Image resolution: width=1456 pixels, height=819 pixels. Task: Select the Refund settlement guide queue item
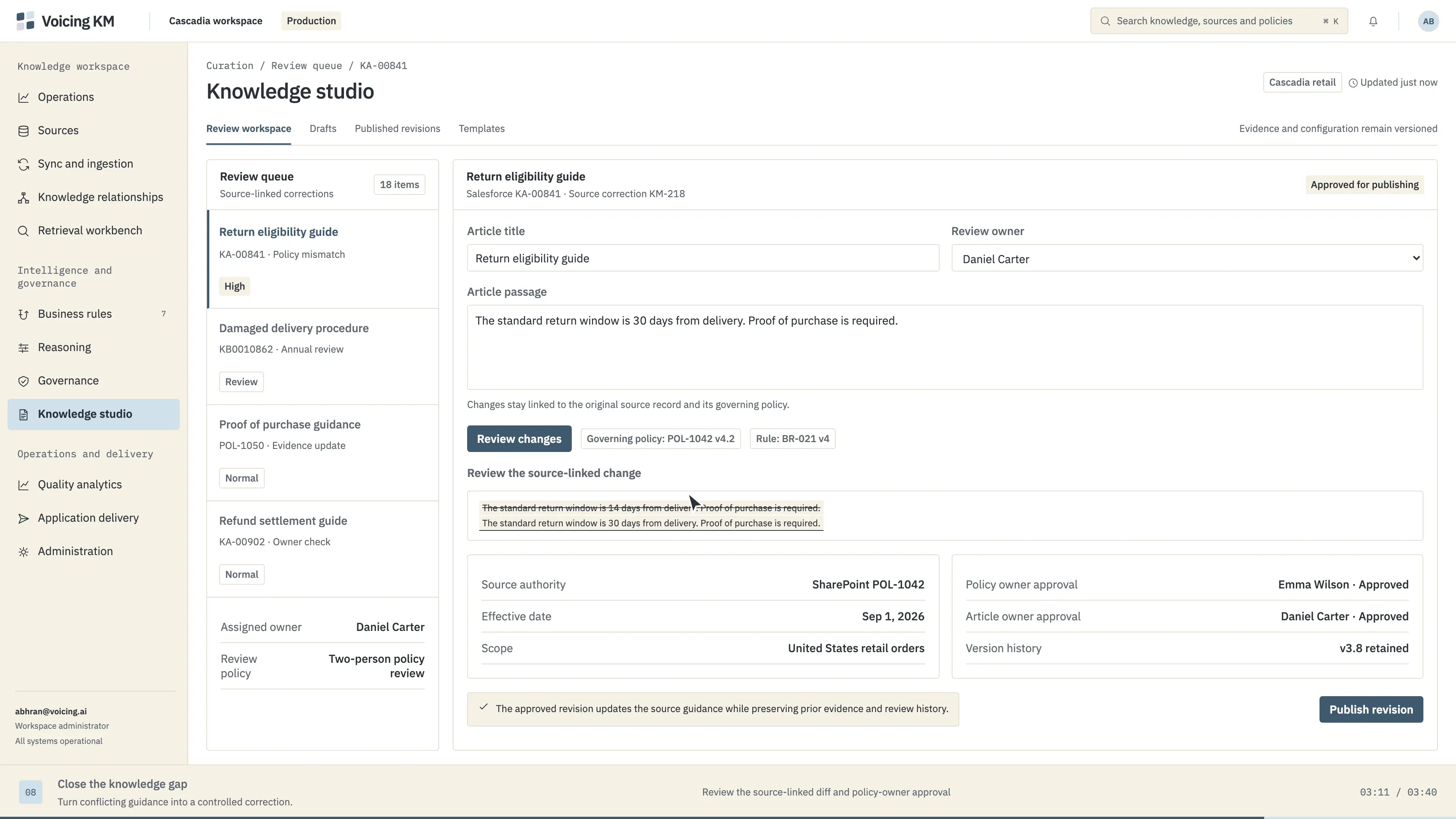323,549
